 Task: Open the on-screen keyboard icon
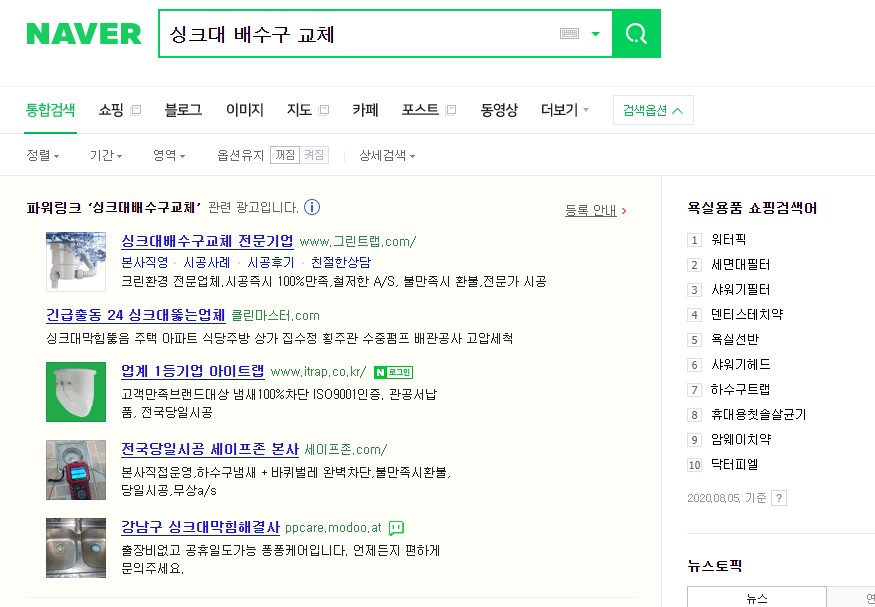coord(569,34)
